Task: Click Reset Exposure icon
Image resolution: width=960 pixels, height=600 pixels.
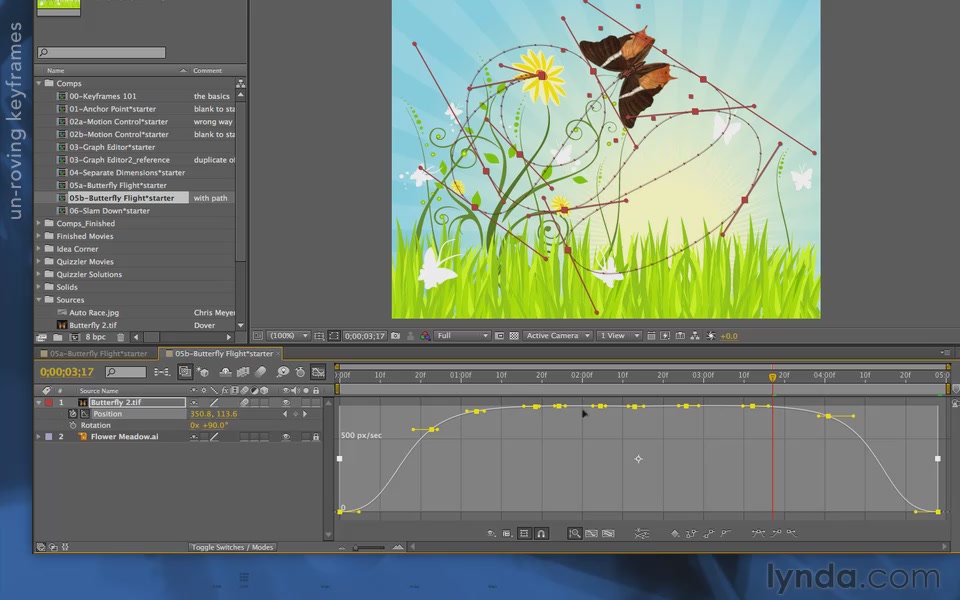Action: coord(711,336)
